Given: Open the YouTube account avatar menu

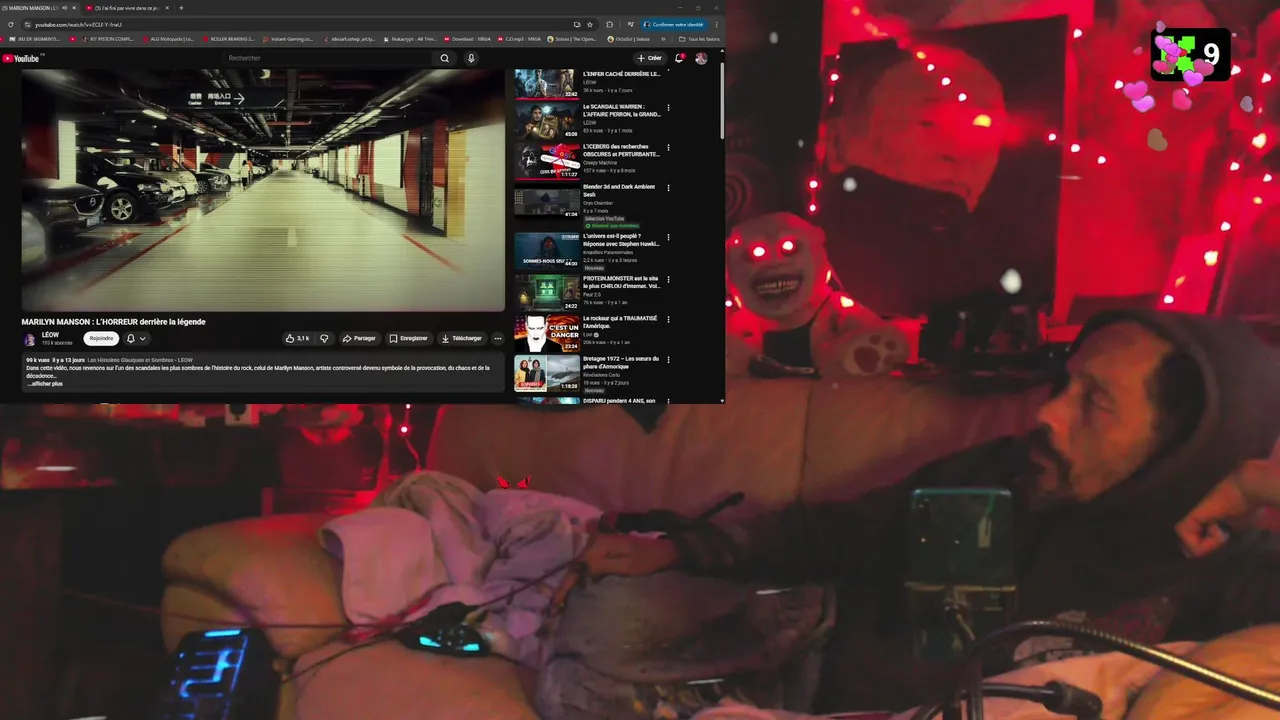Looking at the screenshot, I should [701, 58].
